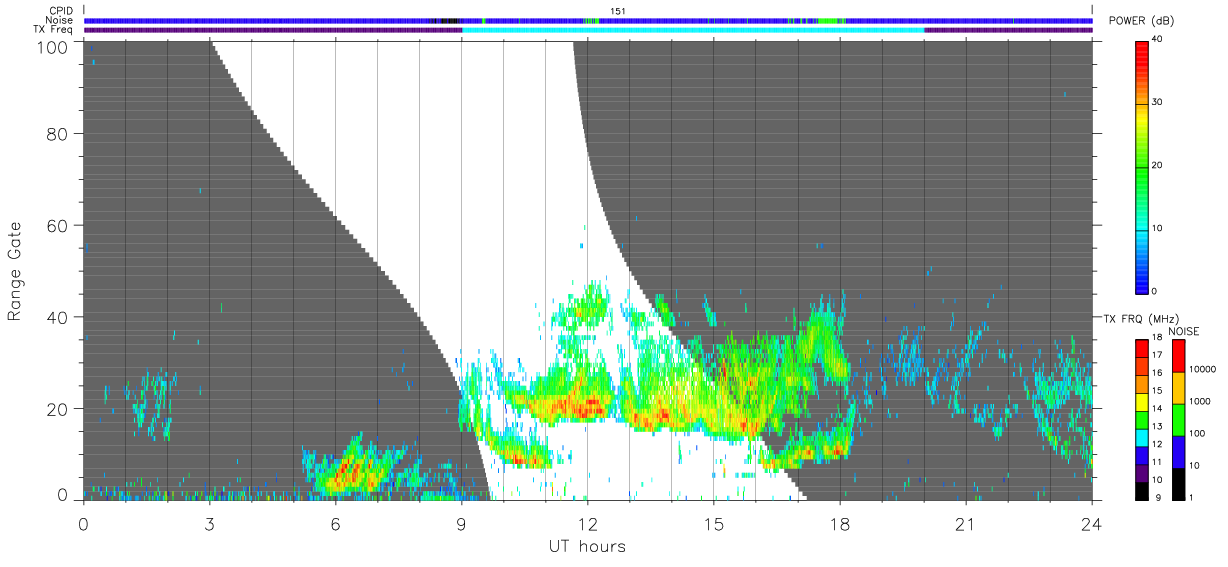Select the CPID value 151
This screenshot has height=567, width=1228.
618,11
